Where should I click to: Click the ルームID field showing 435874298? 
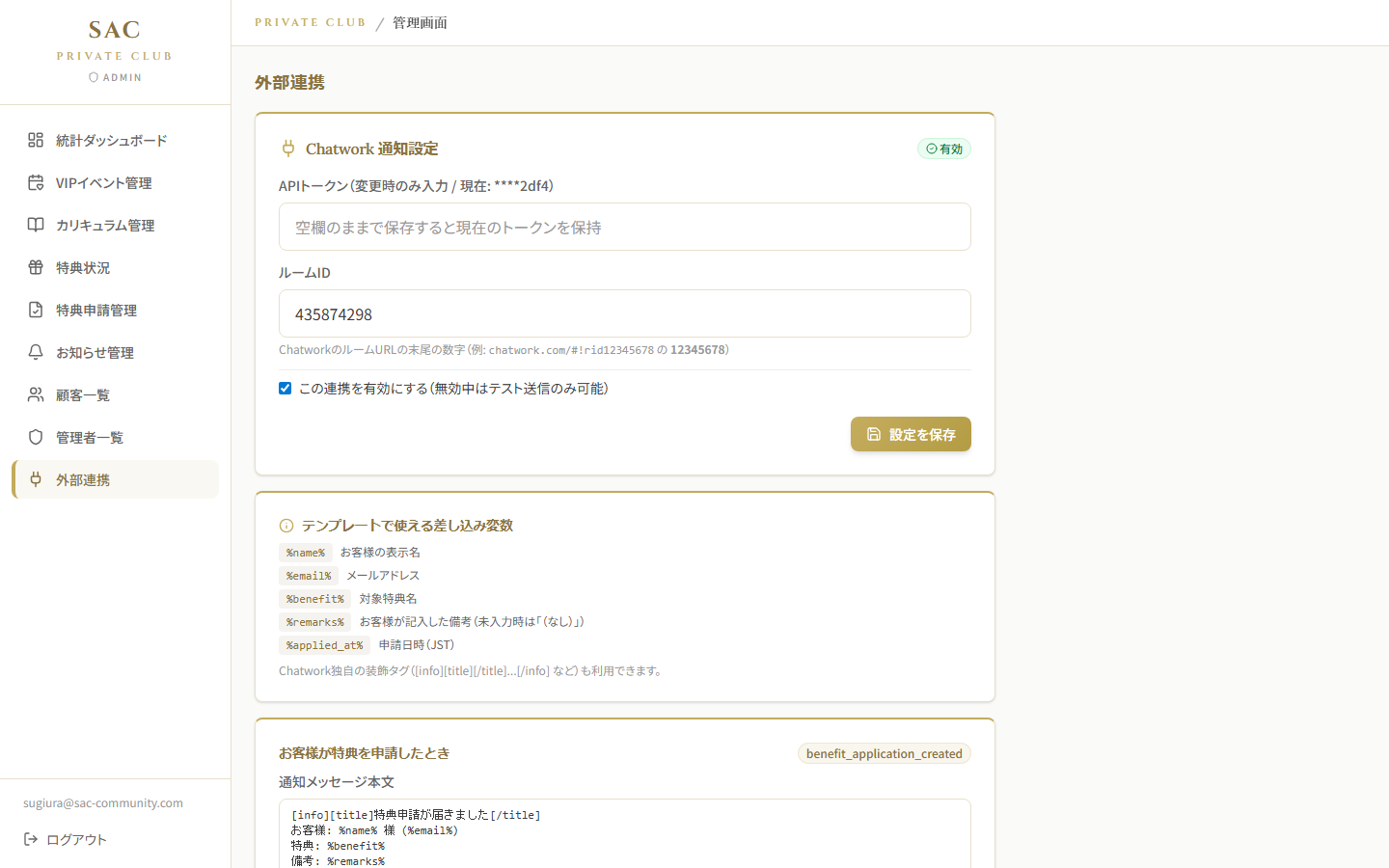pyautogui.click(x=625, y=313)
